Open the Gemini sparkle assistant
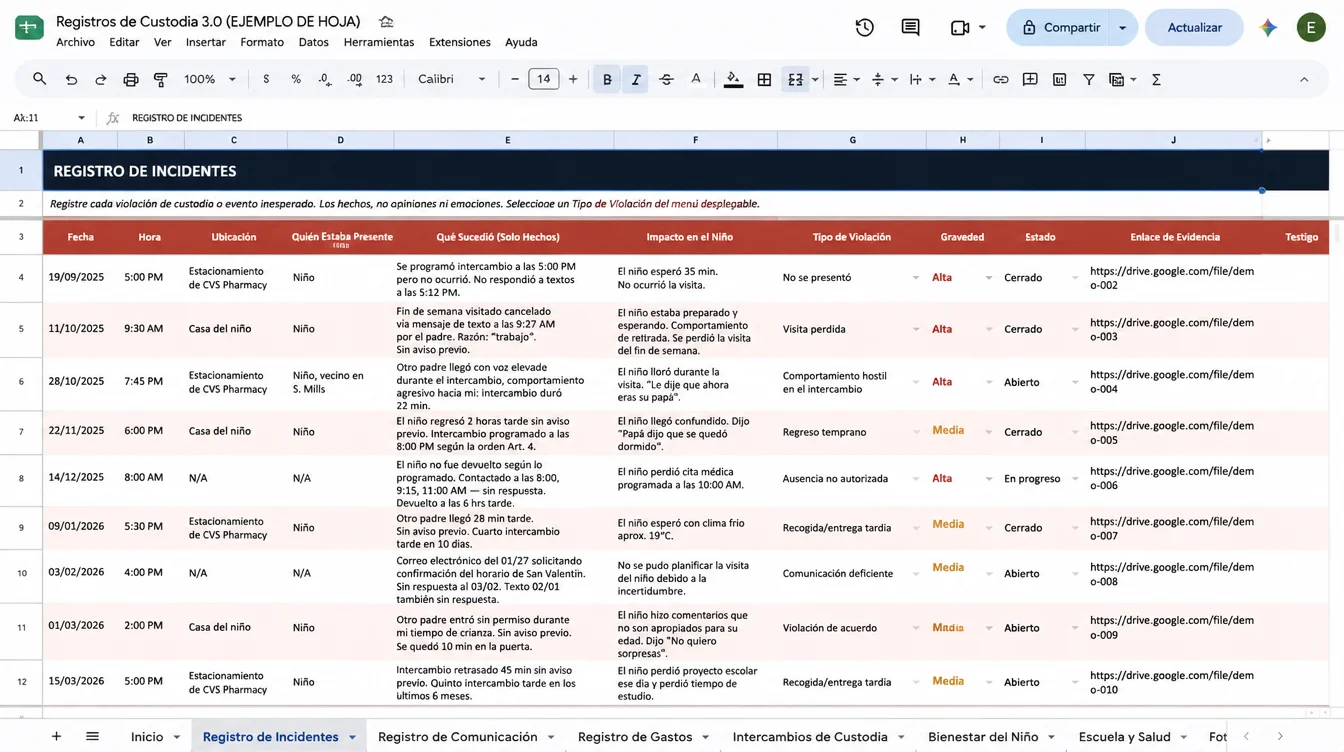This screenshot has width=1344, height=752. [x=1269, y=28]
